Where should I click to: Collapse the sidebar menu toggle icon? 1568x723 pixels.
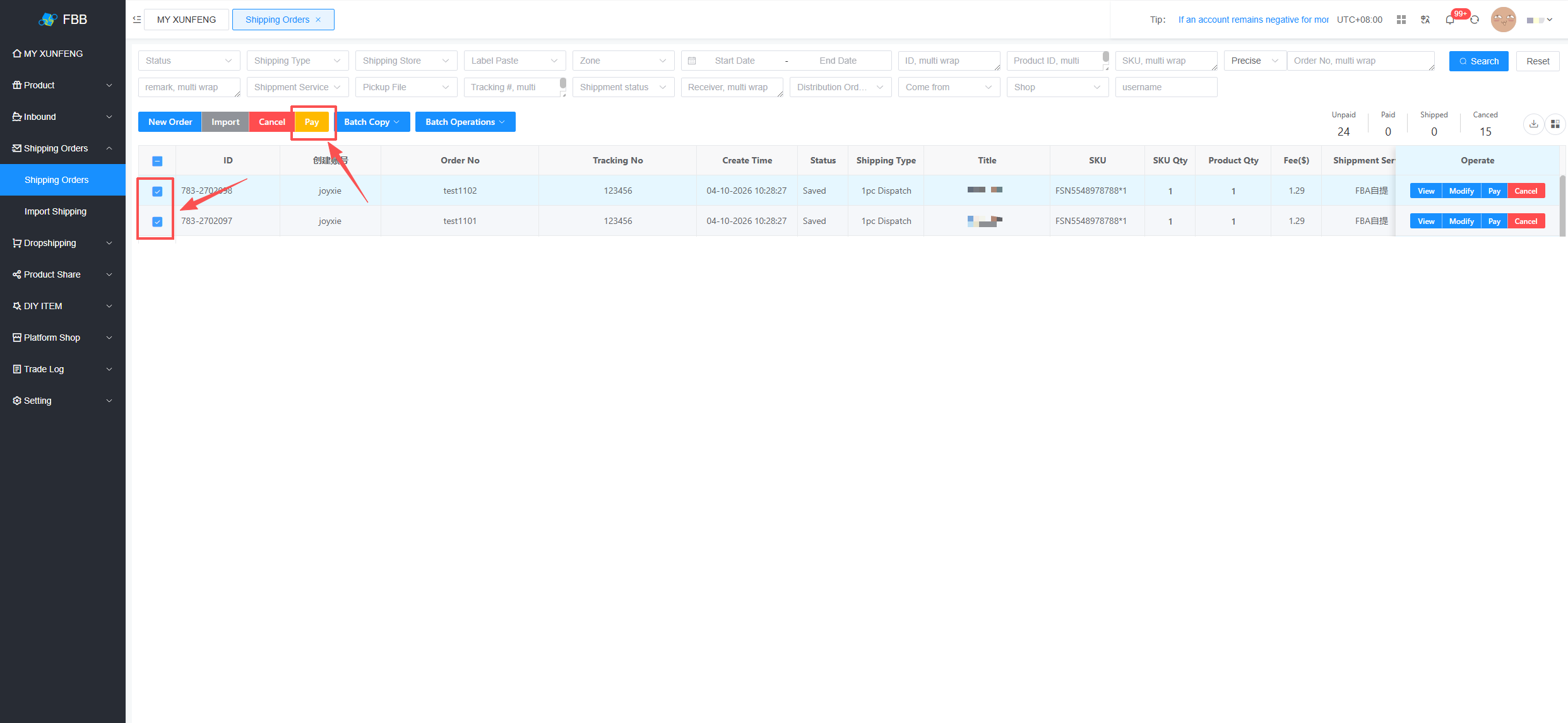click(x=136, y=20)
